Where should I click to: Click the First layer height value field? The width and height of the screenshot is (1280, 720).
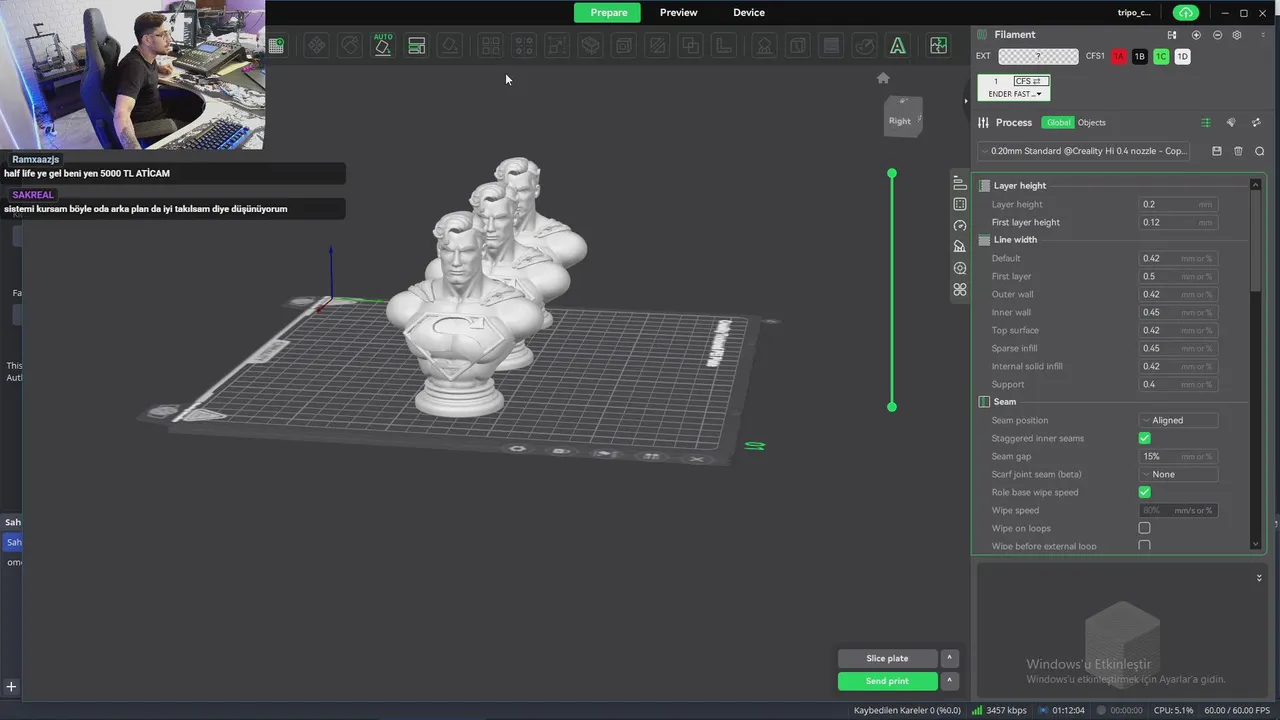[x=1178, y=222]
